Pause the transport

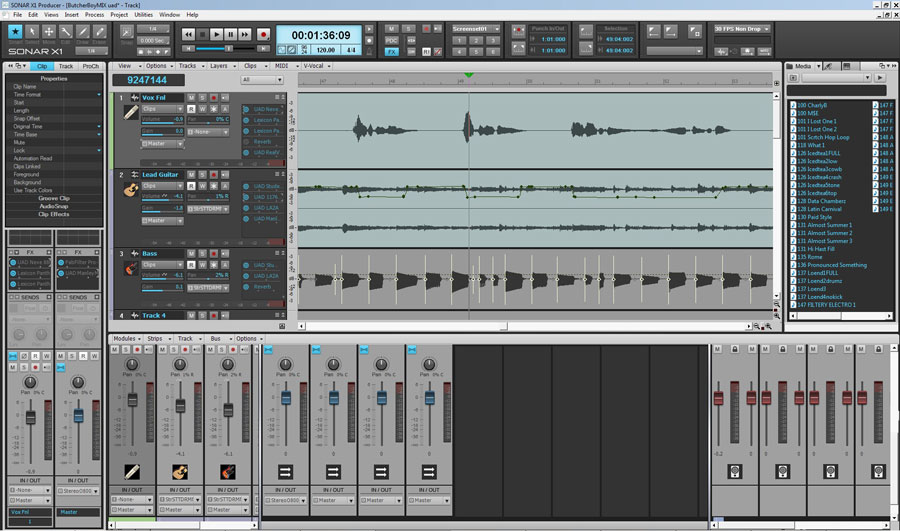[231, 34]
